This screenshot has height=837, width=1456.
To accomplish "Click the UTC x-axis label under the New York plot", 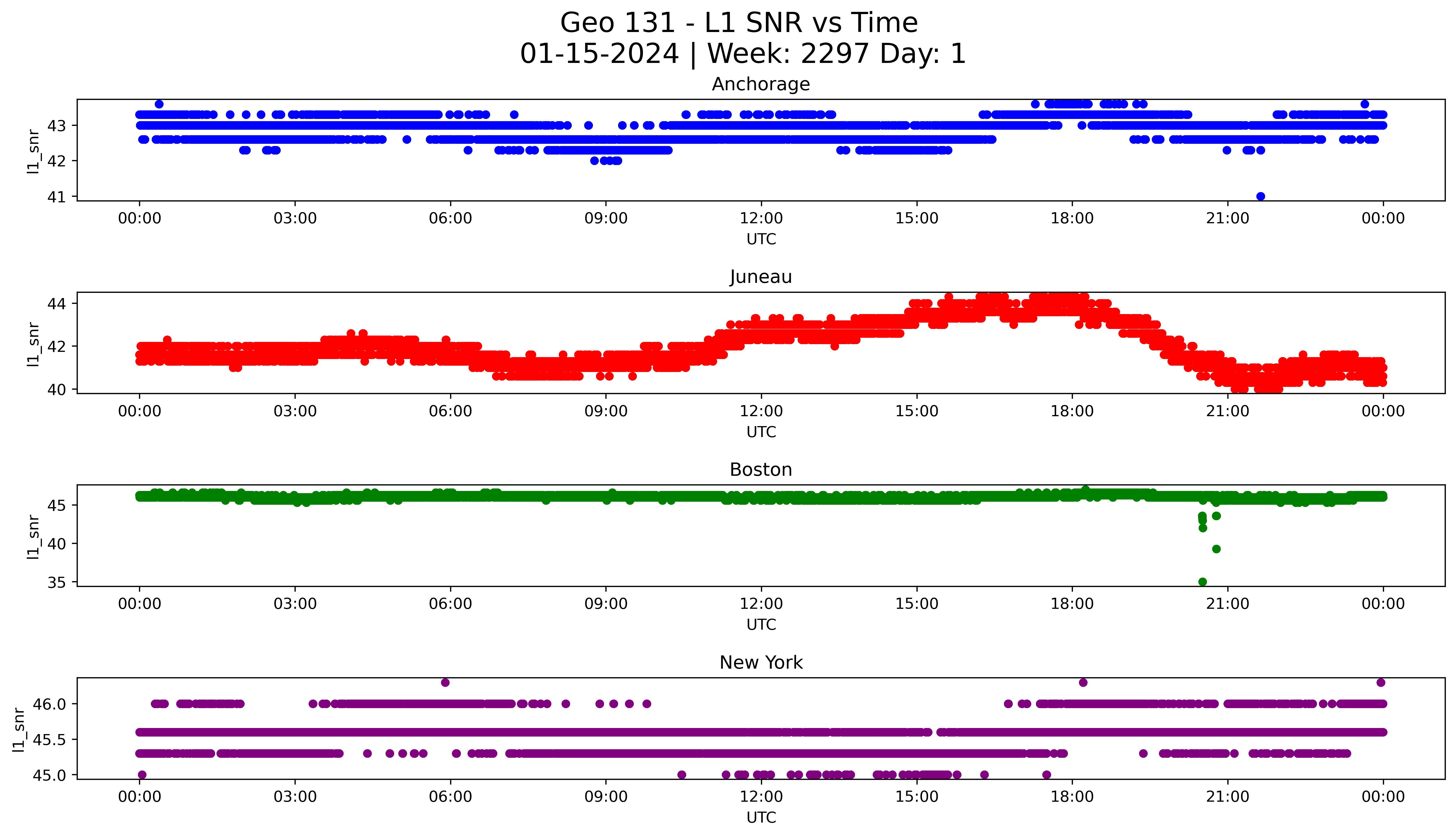I will pyautogui.click(x=761, y=817).
